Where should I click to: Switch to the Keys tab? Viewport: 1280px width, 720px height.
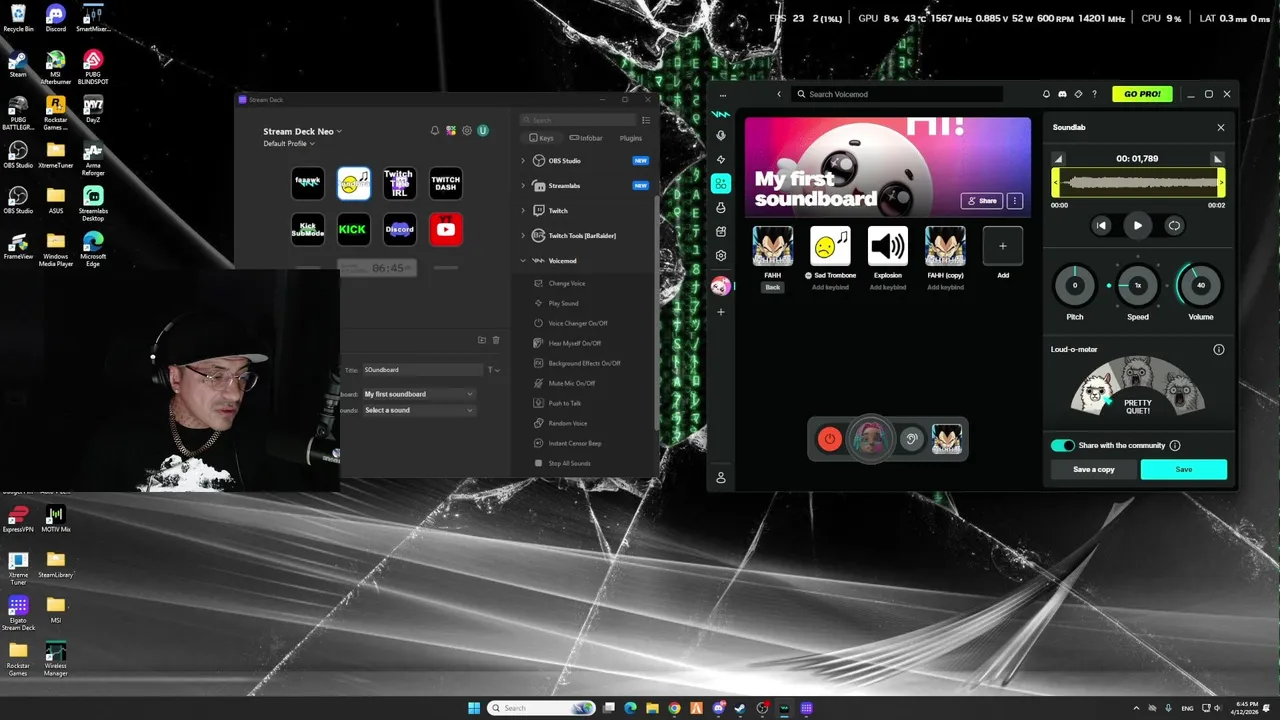click(x=542, y=138)
